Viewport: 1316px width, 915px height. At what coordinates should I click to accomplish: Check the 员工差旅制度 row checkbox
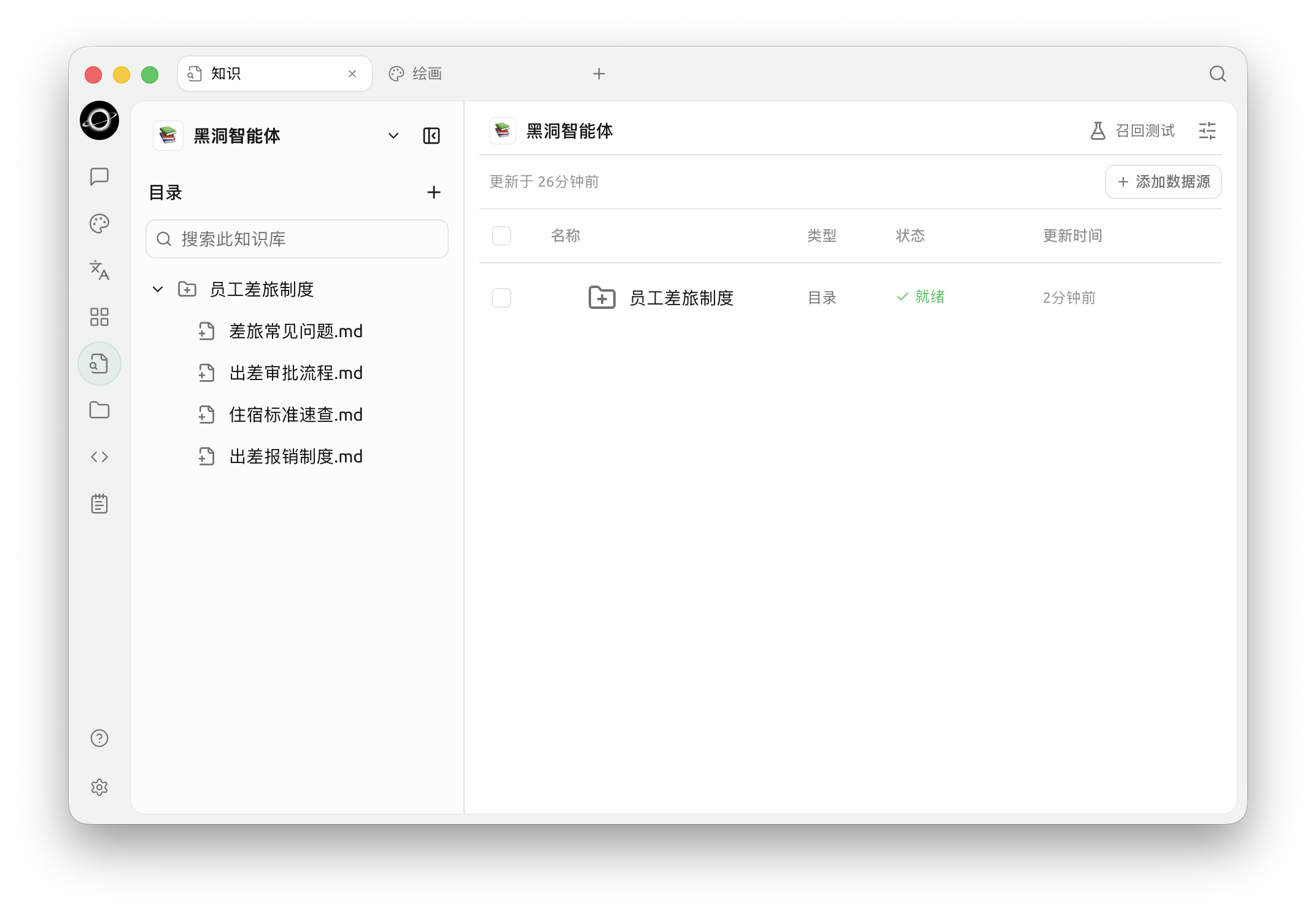[501, 298]
